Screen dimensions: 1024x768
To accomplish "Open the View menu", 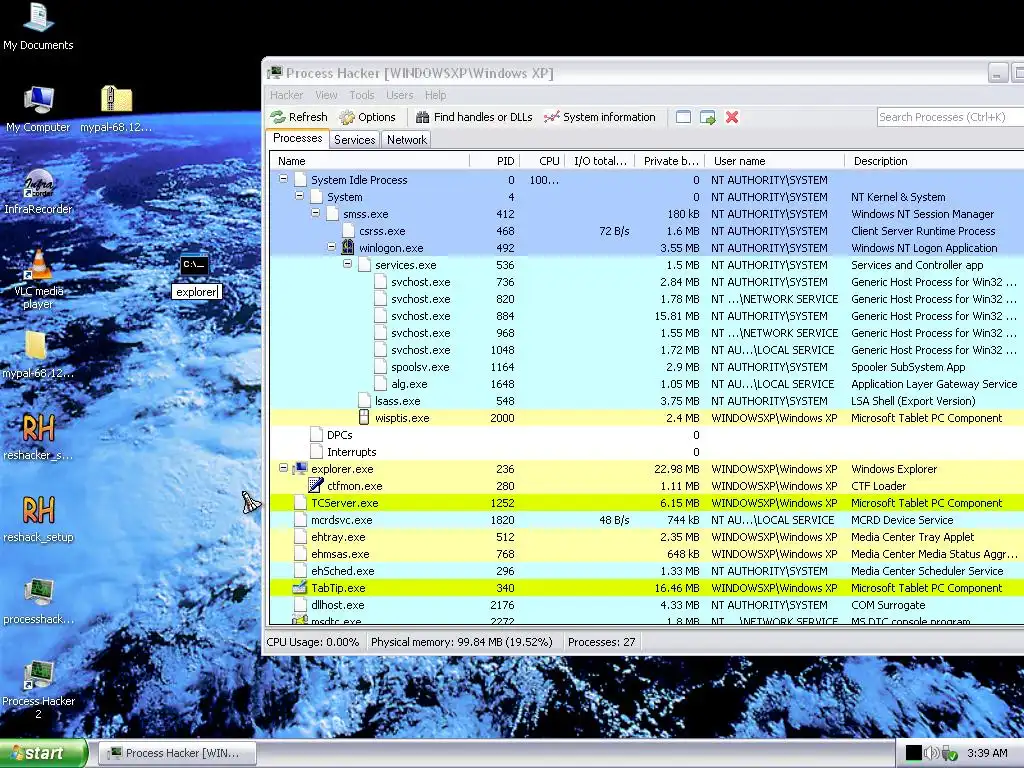I will (x=326, y=95).
